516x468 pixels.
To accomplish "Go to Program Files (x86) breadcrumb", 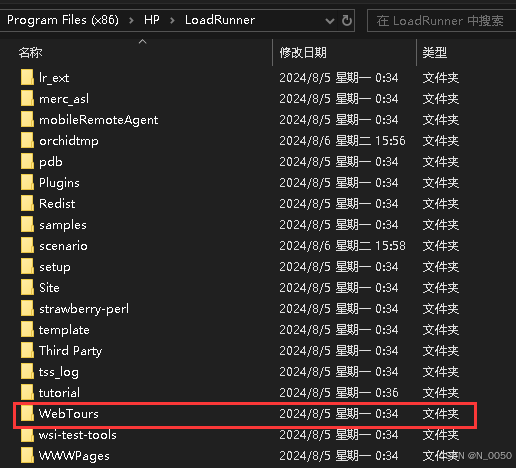I will [x=63, y=20].
